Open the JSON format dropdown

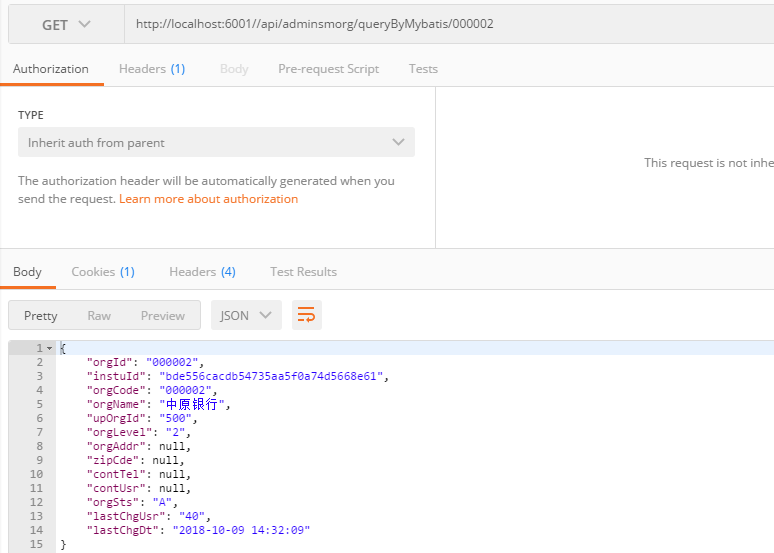point(245,315)
